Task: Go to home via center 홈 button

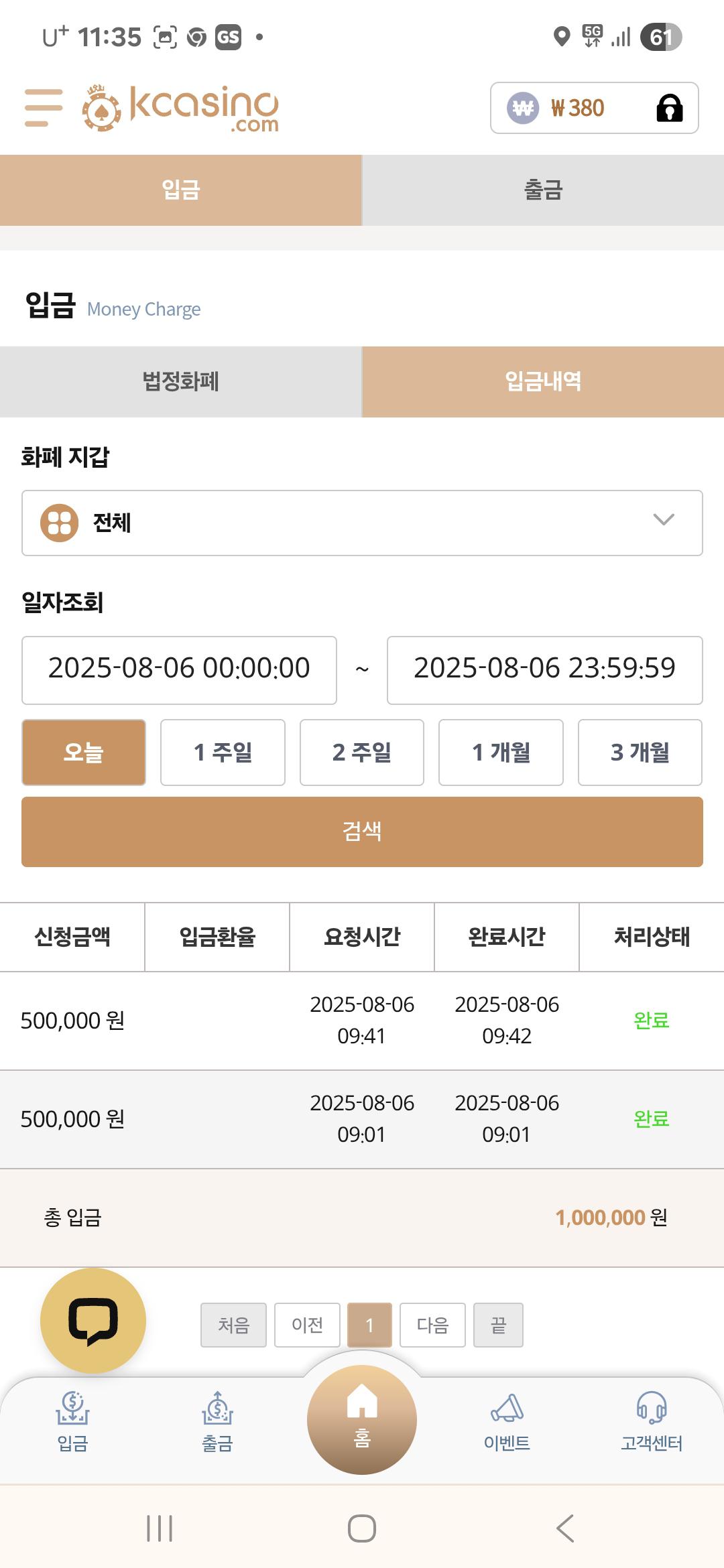Action: point(362,1419)
